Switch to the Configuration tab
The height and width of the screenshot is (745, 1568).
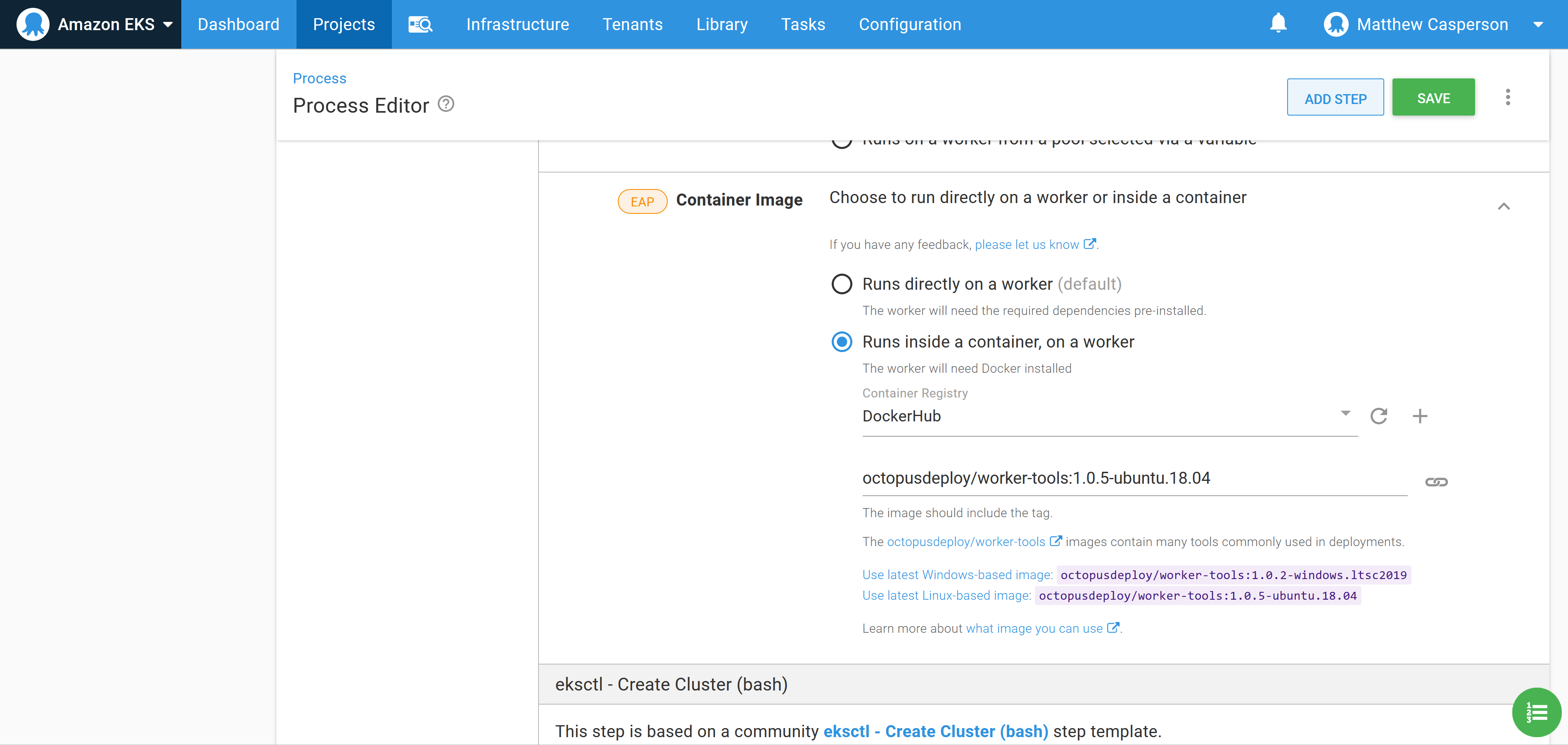coord(910,24)
